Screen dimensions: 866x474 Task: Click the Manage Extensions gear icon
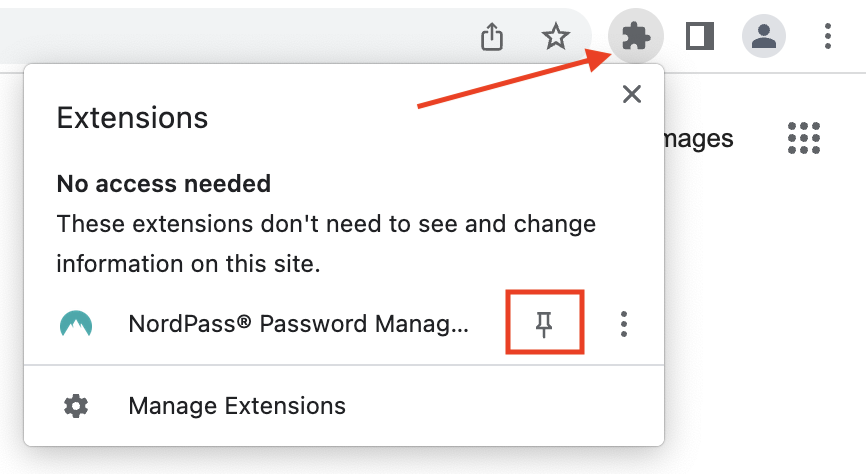coord(76,406)
